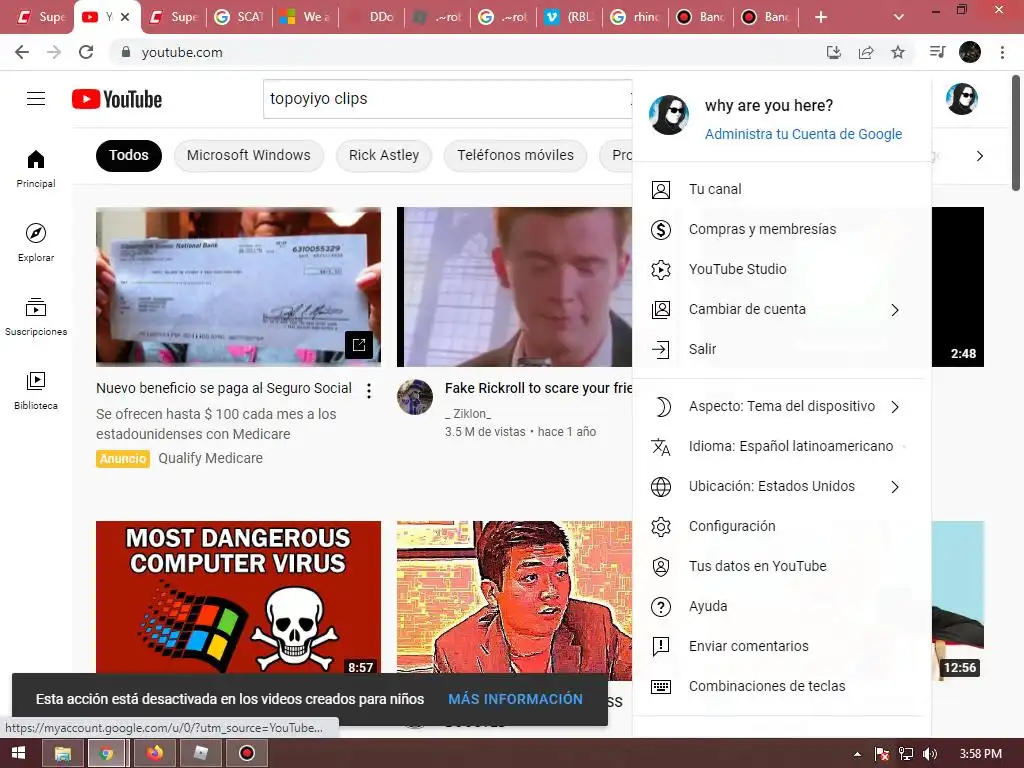This screenshot has width=1024, height=768.
Task: Switch to the DDo browser tab
Action: tap(371, 17)
